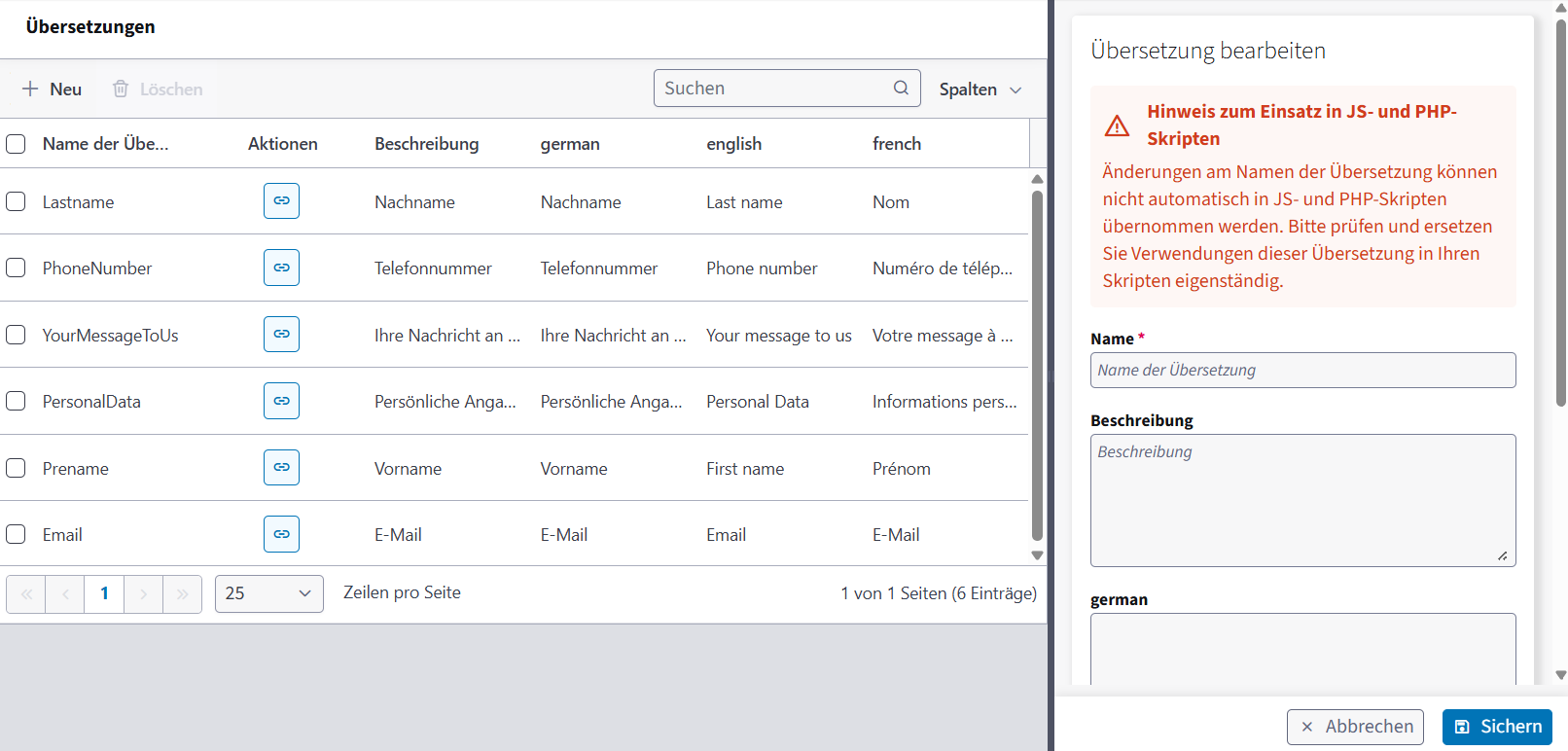Click the link icon in the Prename row
1568x751 pixels.
(x=281, y=468)
